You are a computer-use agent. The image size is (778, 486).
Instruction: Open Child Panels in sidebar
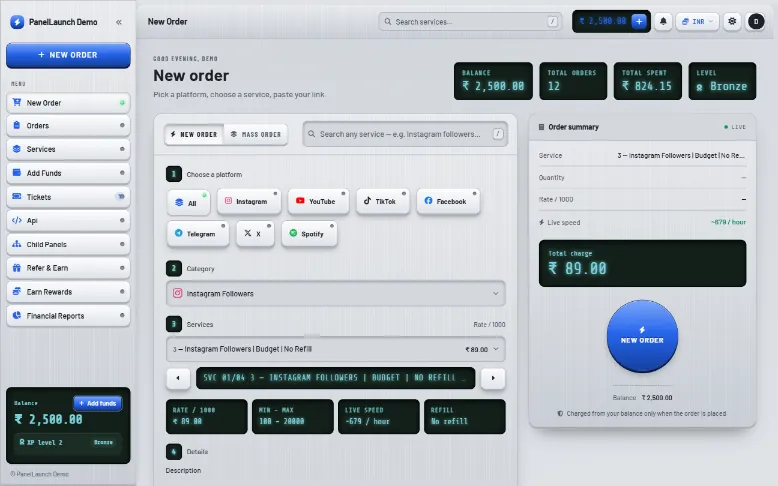pyautogui.click(x=68, y=244)
